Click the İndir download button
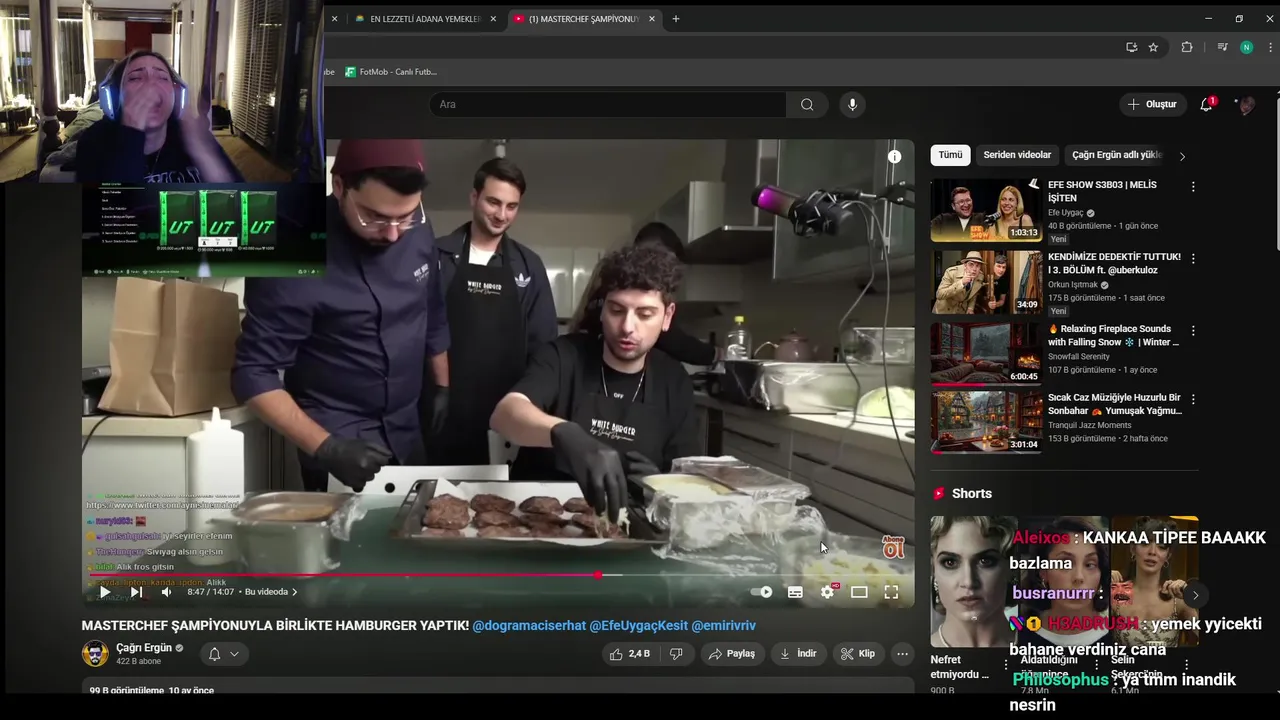The height and width of the screenshot is (720, 1280). click(x=798, y=654)
